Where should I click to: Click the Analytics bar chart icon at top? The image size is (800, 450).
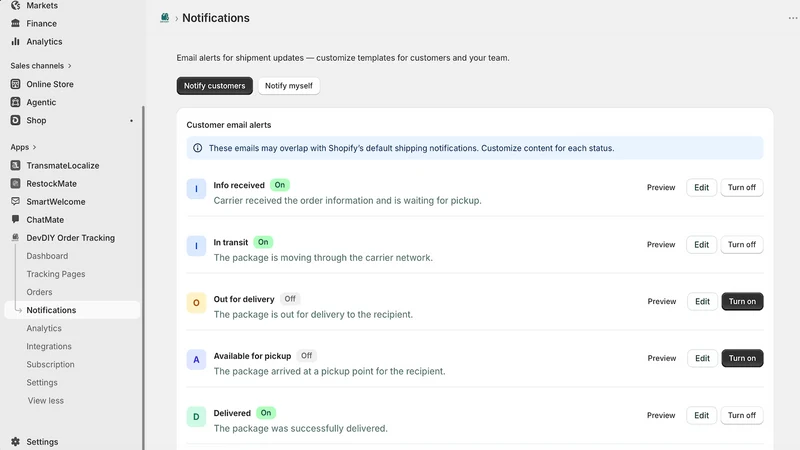pos(15,41)
